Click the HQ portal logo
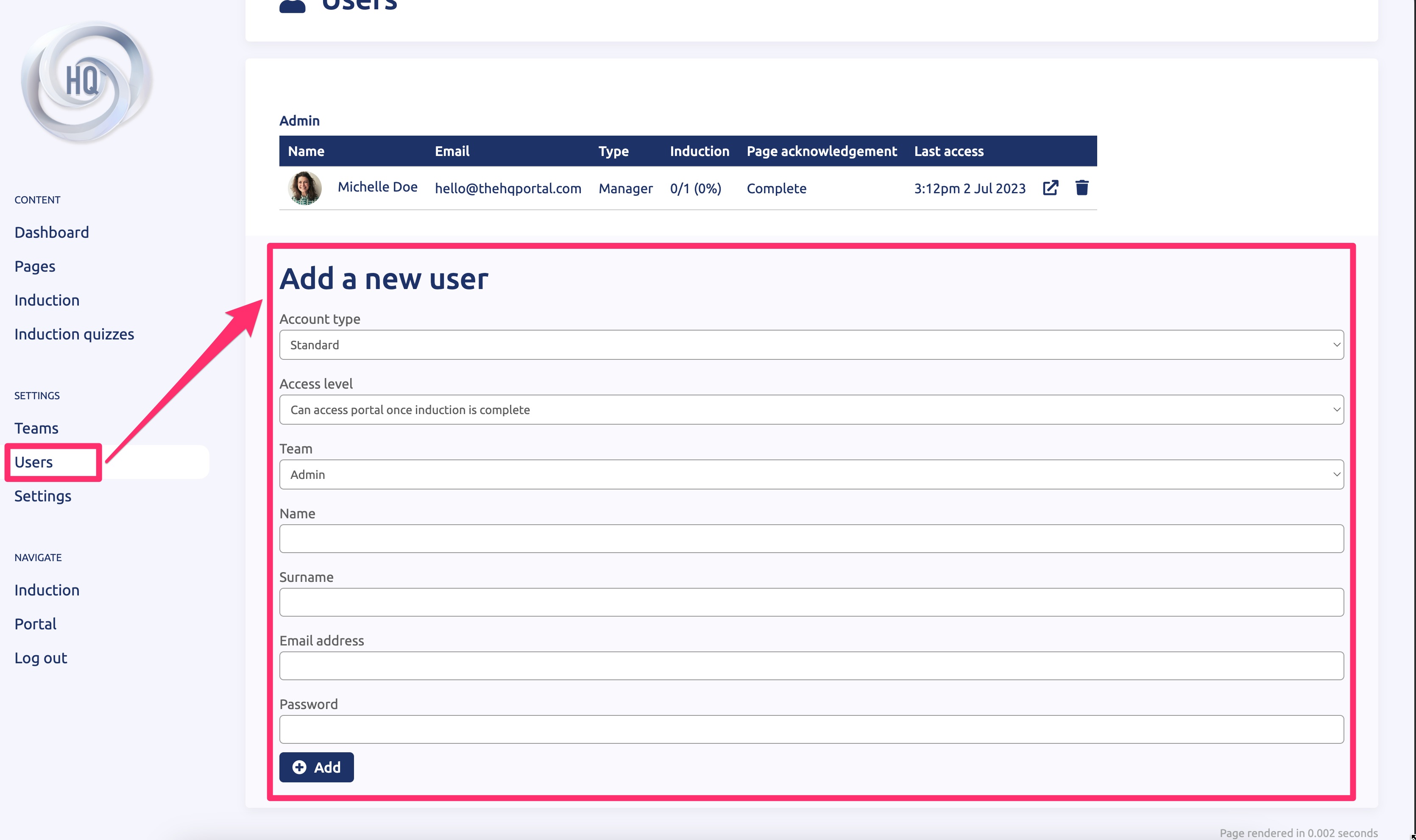Screen dimensions: 1416x840 [86, 82]
